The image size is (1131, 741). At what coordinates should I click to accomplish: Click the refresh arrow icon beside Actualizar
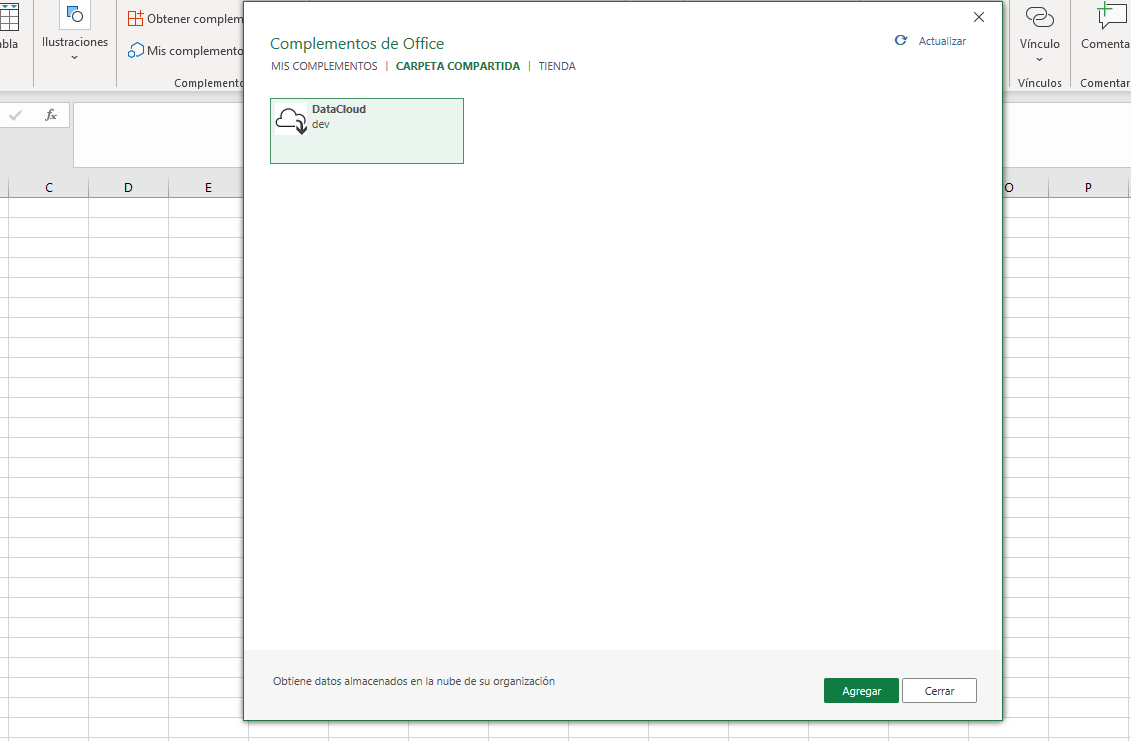(901, 40)
